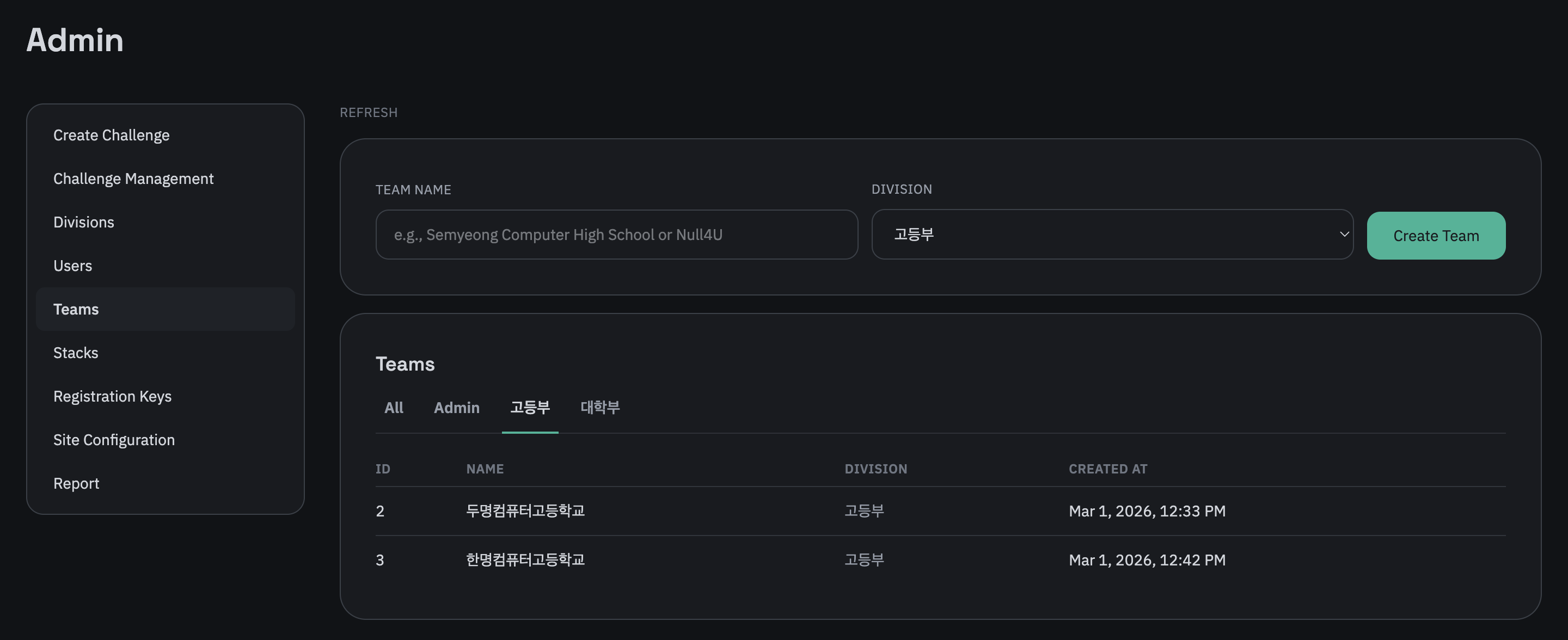Click team row 한명컴퓨터고등학교
Viewport: 1568px width, 640px height.
[525, 559]
